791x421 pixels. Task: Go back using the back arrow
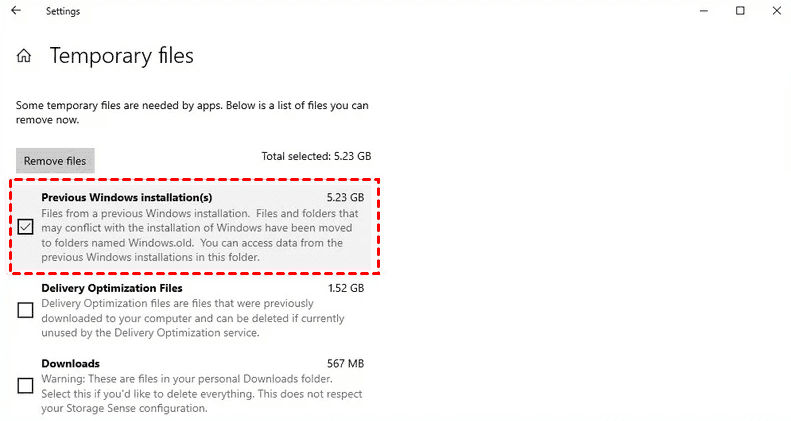click(x=16, y=11)
